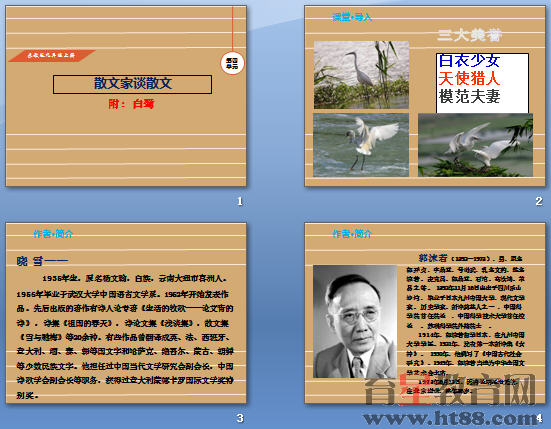Click the www.ht88.com watermark link
Image resolution: width=551 pixels, height=429 pixels.
[x=450, y=419]
